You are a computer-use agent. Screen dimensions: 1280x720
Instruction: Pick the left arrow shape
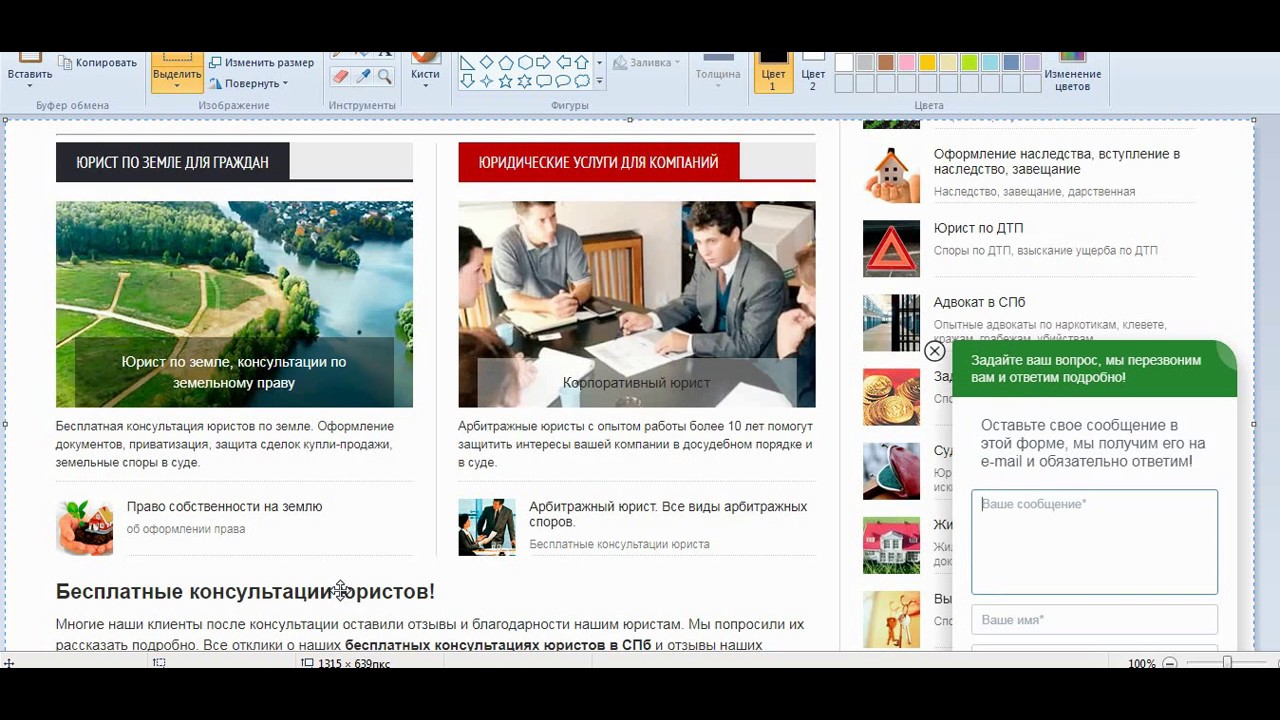[562, 63]
